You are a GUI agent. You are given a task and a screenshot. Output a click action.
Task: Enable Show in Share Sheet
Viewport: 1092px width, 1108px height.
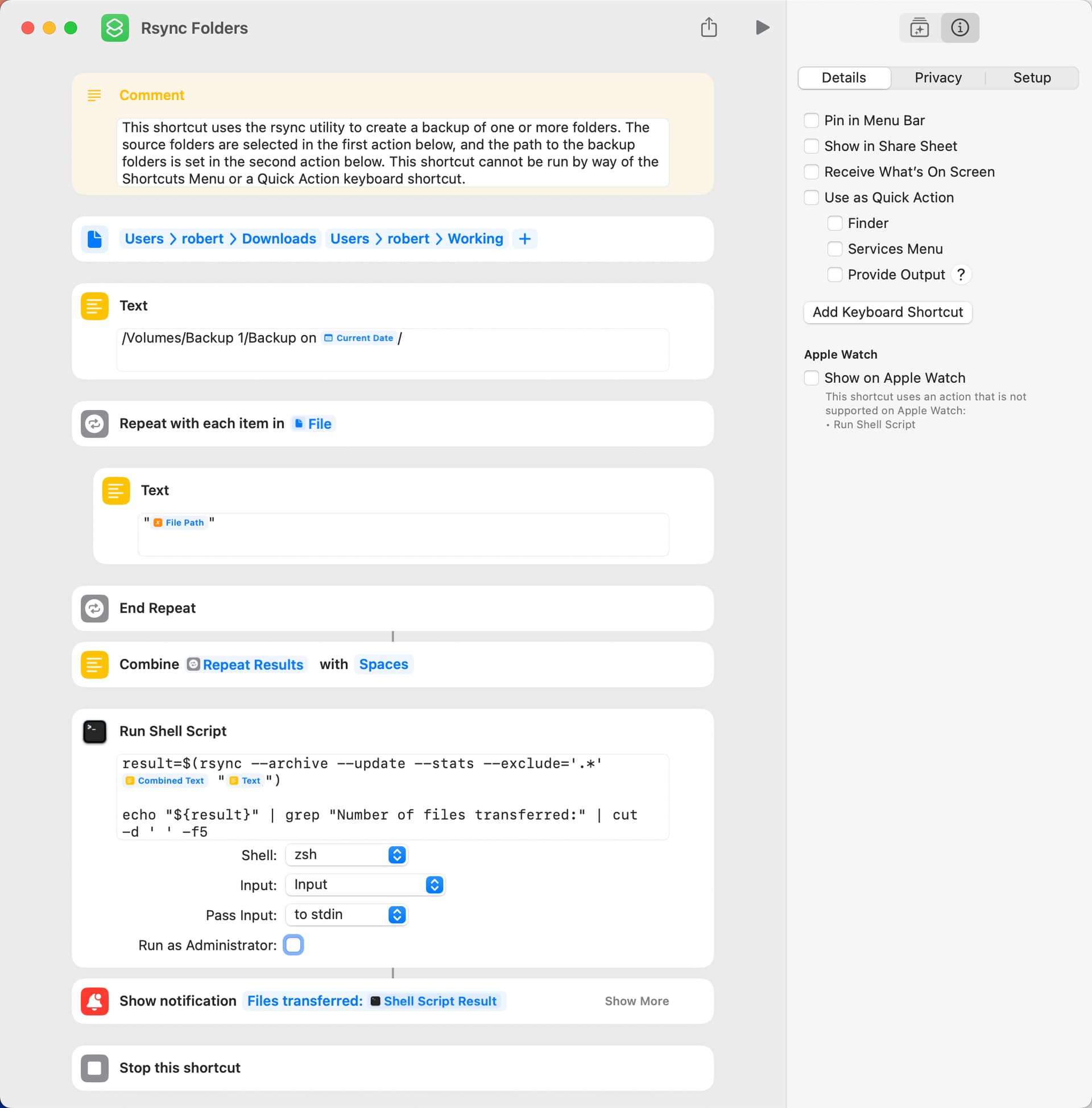812,146
